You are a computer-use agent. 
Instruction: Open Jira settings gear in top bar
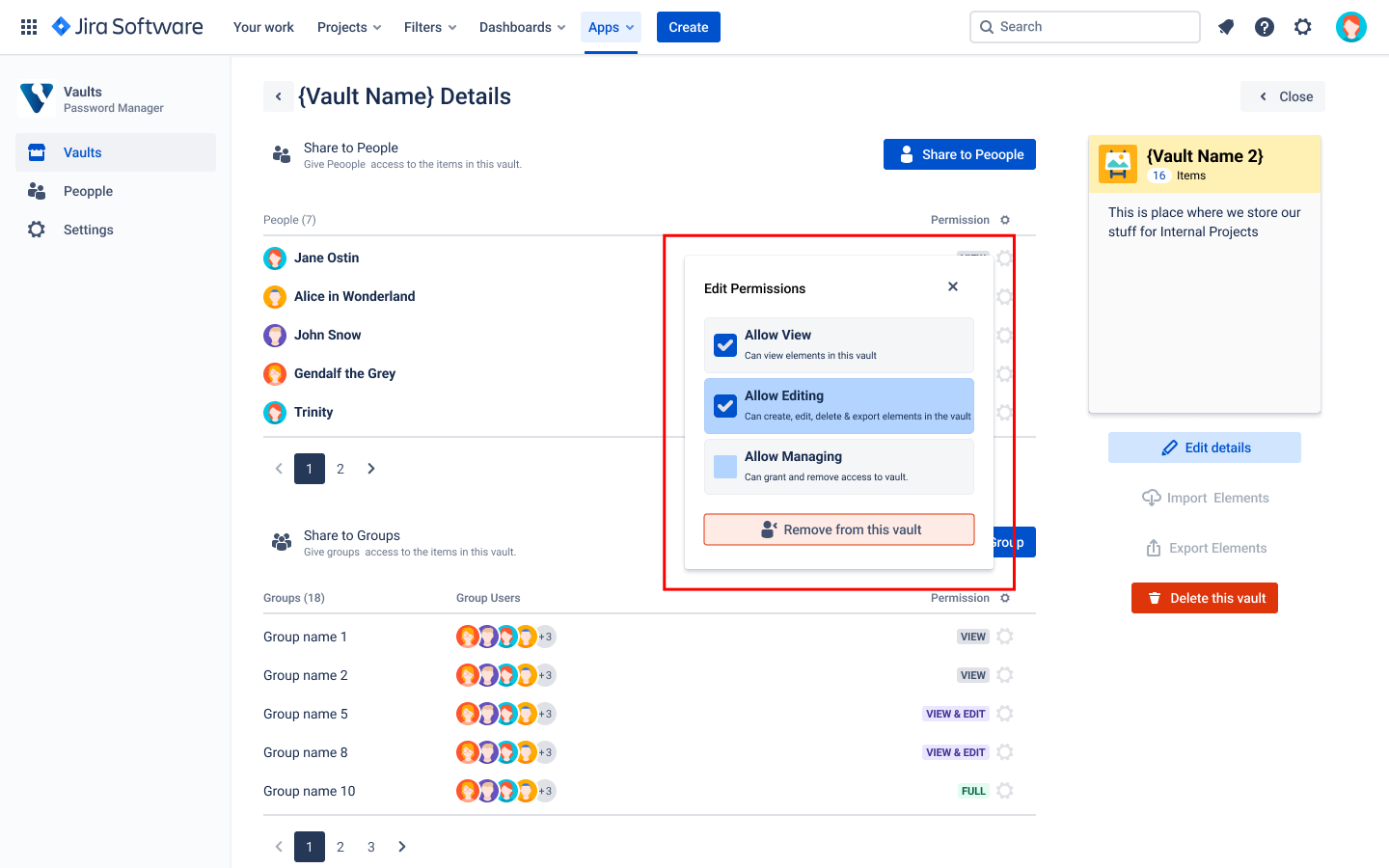1302,27
